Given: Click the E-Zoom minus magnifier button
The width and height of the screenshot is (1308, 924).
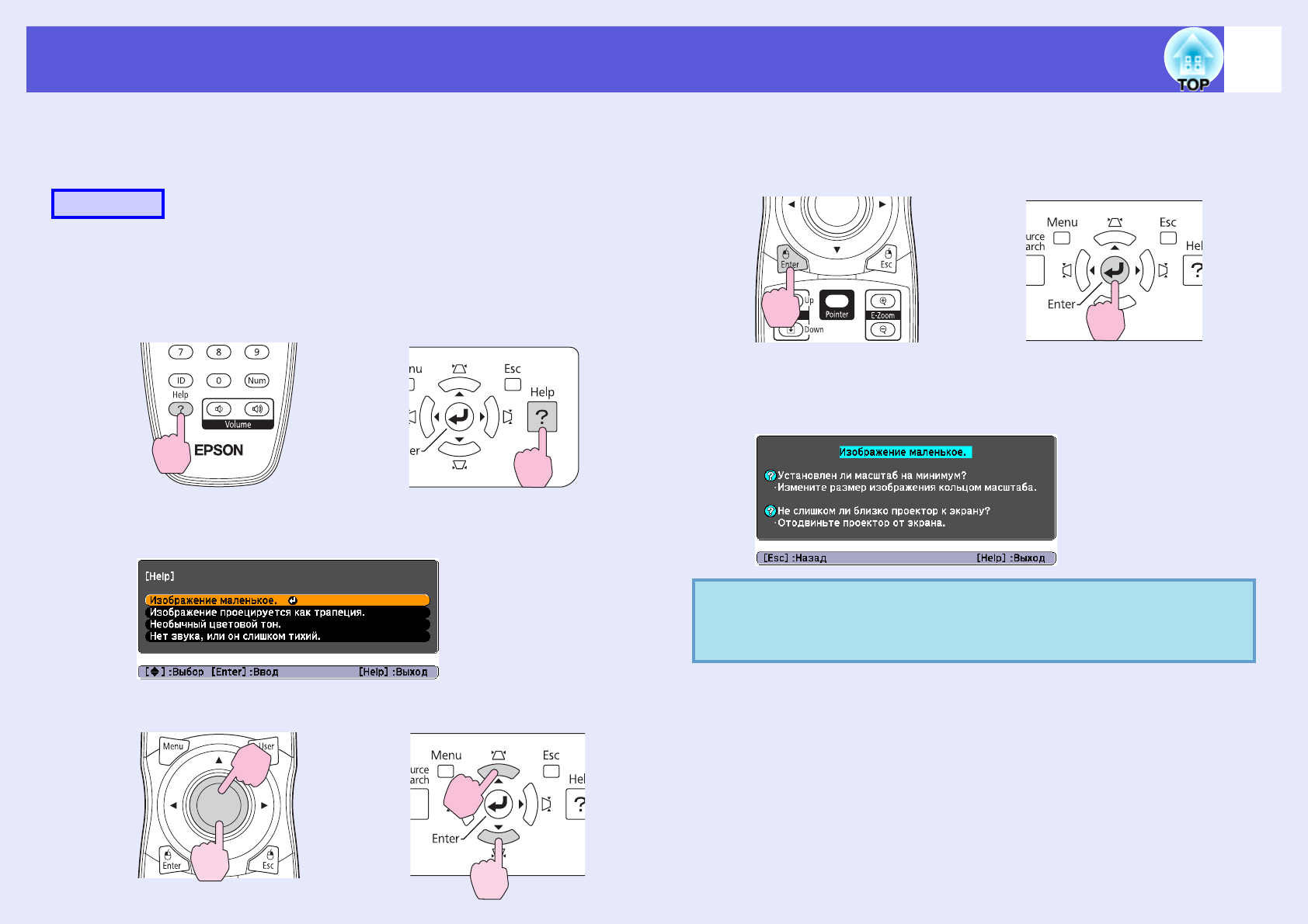Looking at the screenshot, I should pos(882,329).
